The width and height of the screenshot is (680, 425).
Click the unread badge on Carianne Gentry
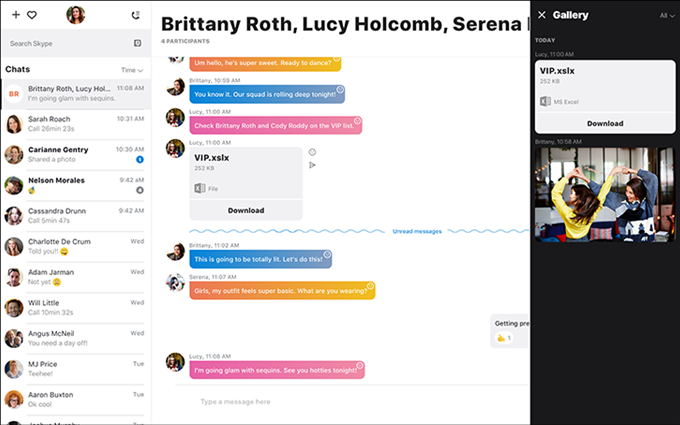pos(140,160)
